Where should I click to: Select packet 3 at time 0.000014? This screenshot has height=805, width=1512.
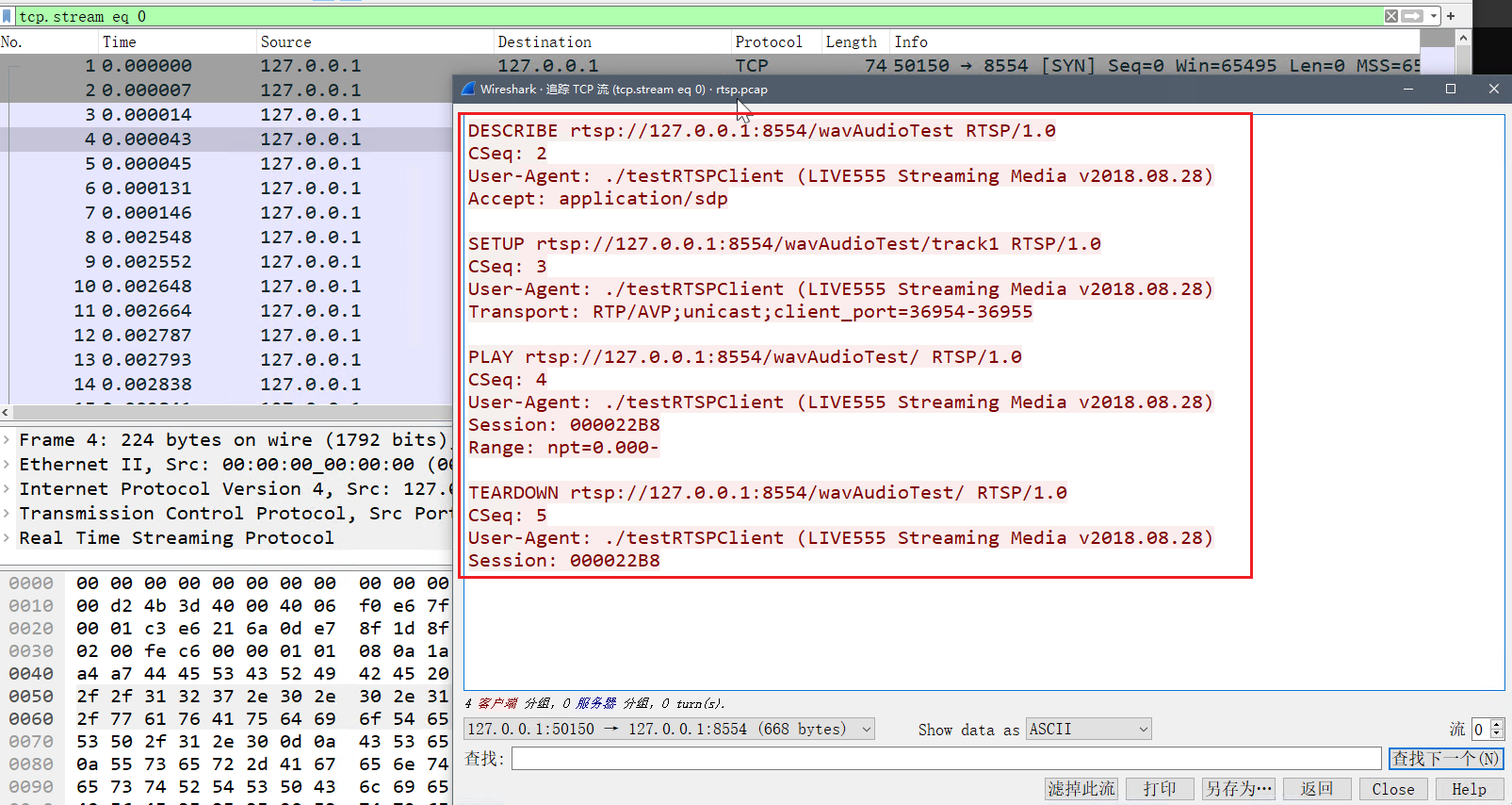(x=226, y=114)
